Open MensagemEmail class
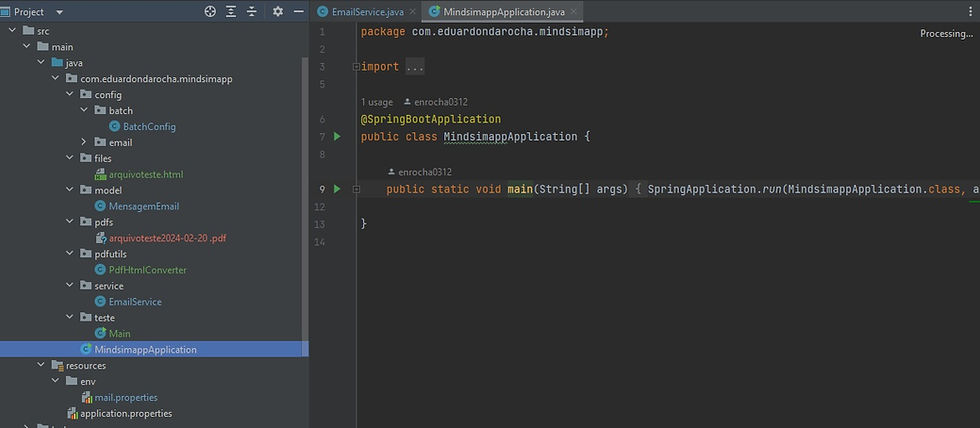This screenshot has width=980, height=428. (144, 206)
